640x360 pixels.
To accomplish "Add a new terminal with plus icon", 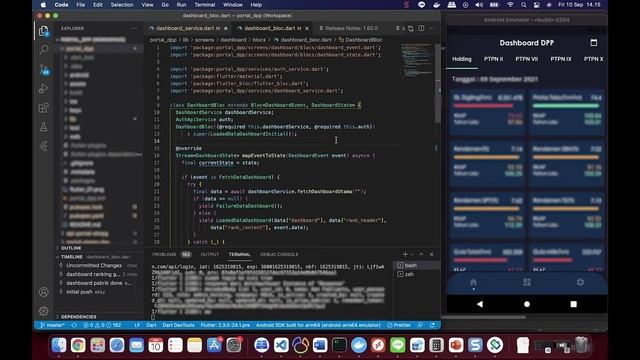I will pyautogui.click(x=405, y=254).
